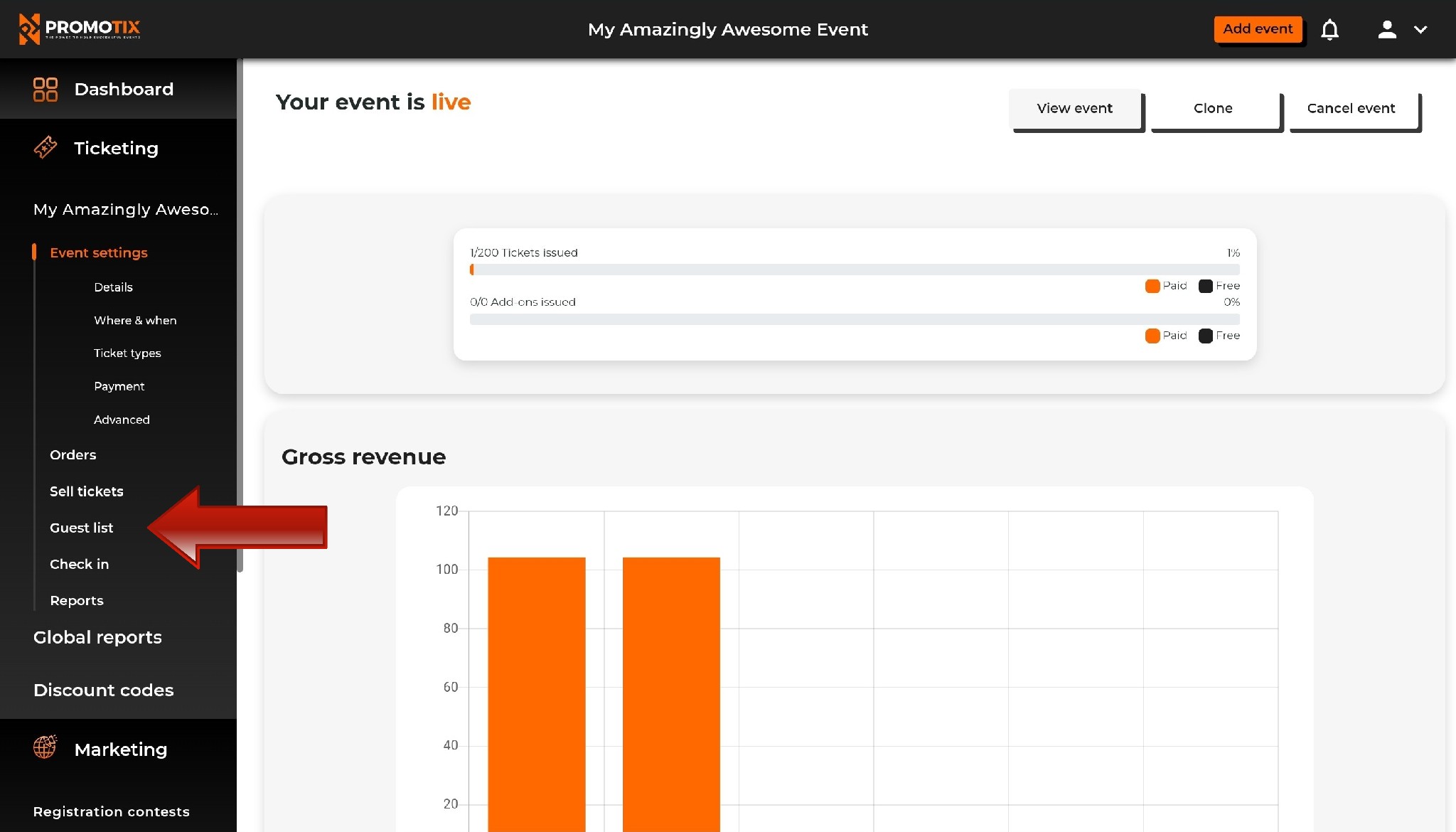This screenshot has width=1456, height=832.
Task: Open Advanced settings
Action: tap(122, 420)
